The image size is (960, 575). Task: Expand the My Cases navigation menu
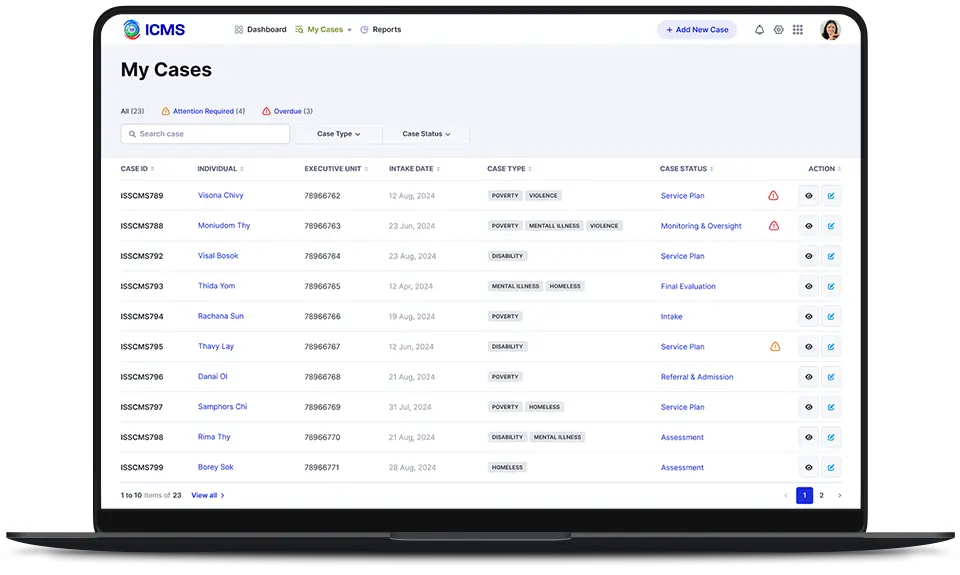pos(324,30)
